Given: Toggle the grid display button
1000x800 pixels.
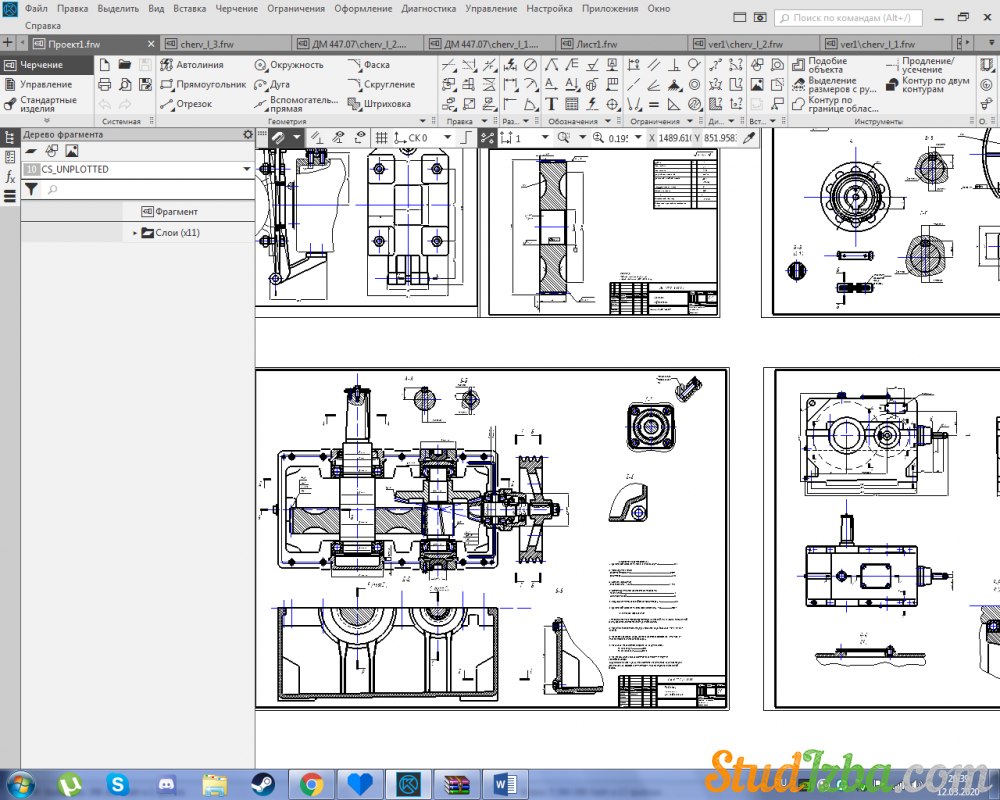Looking at the screenshot, I should [x=381, y=138].
